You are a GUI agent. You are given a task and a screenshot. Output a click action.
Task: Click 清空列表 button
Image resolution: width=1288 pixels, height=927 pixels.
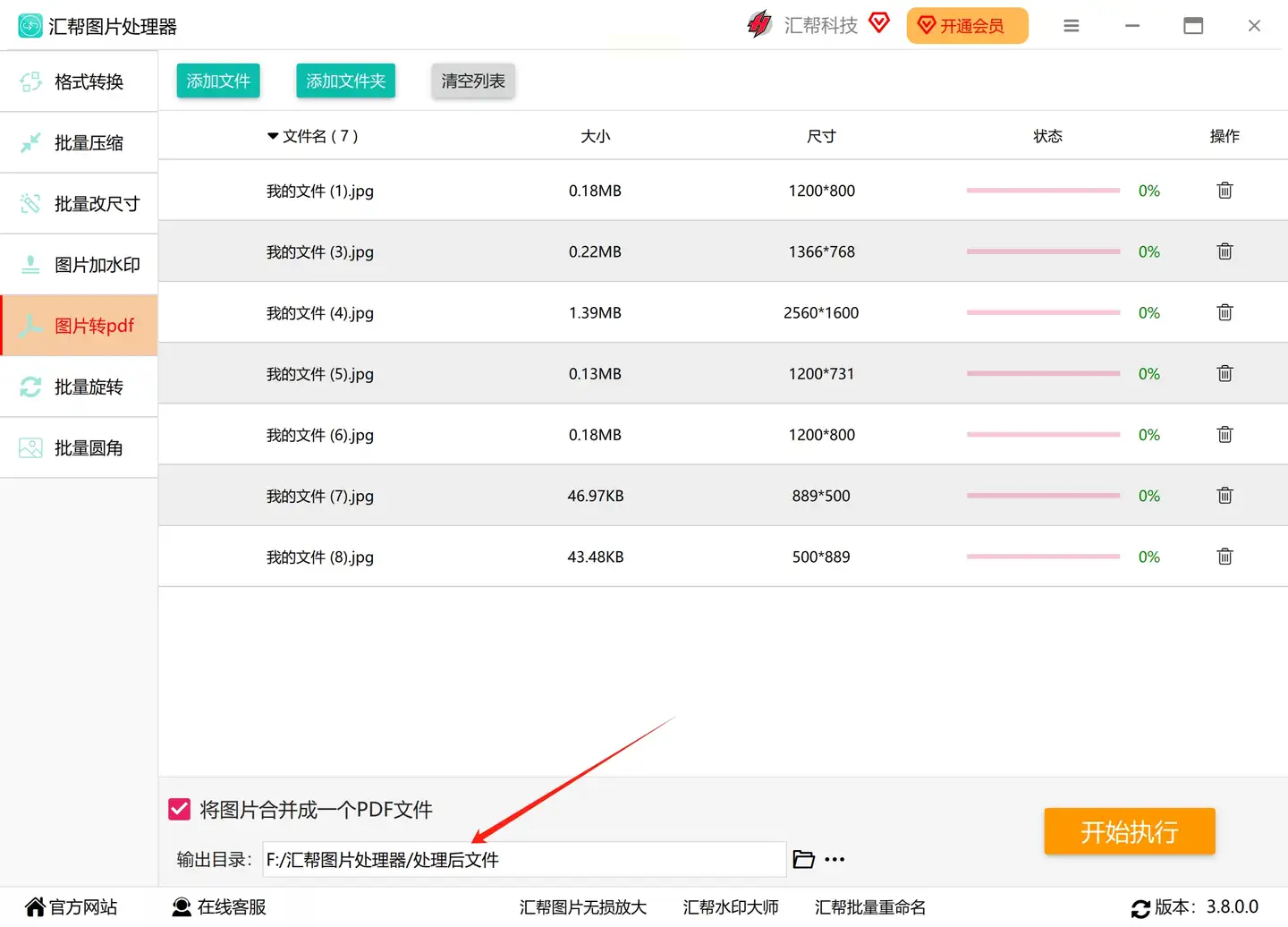473,81
